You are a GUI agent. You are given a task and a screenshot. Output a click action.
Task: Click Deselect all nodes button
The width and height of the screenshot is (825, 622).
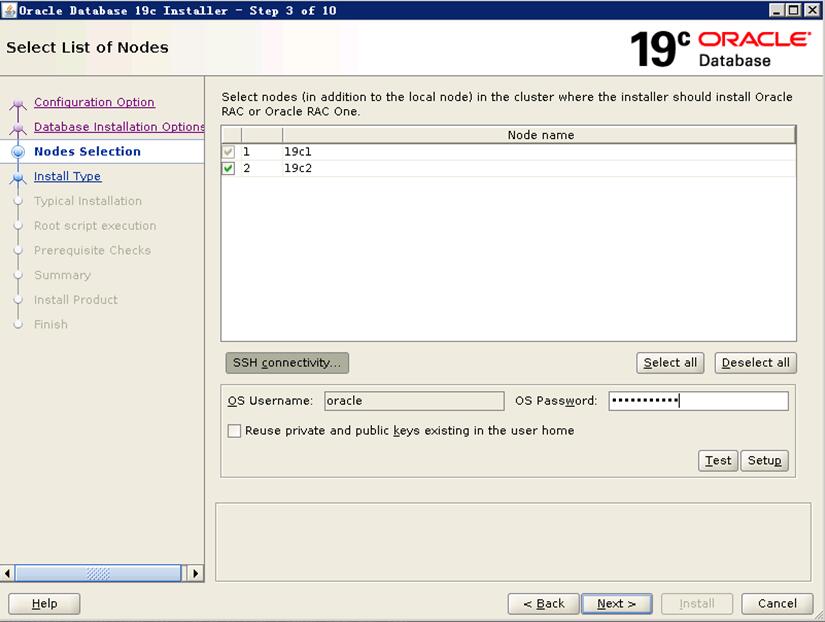pos(756,363)
